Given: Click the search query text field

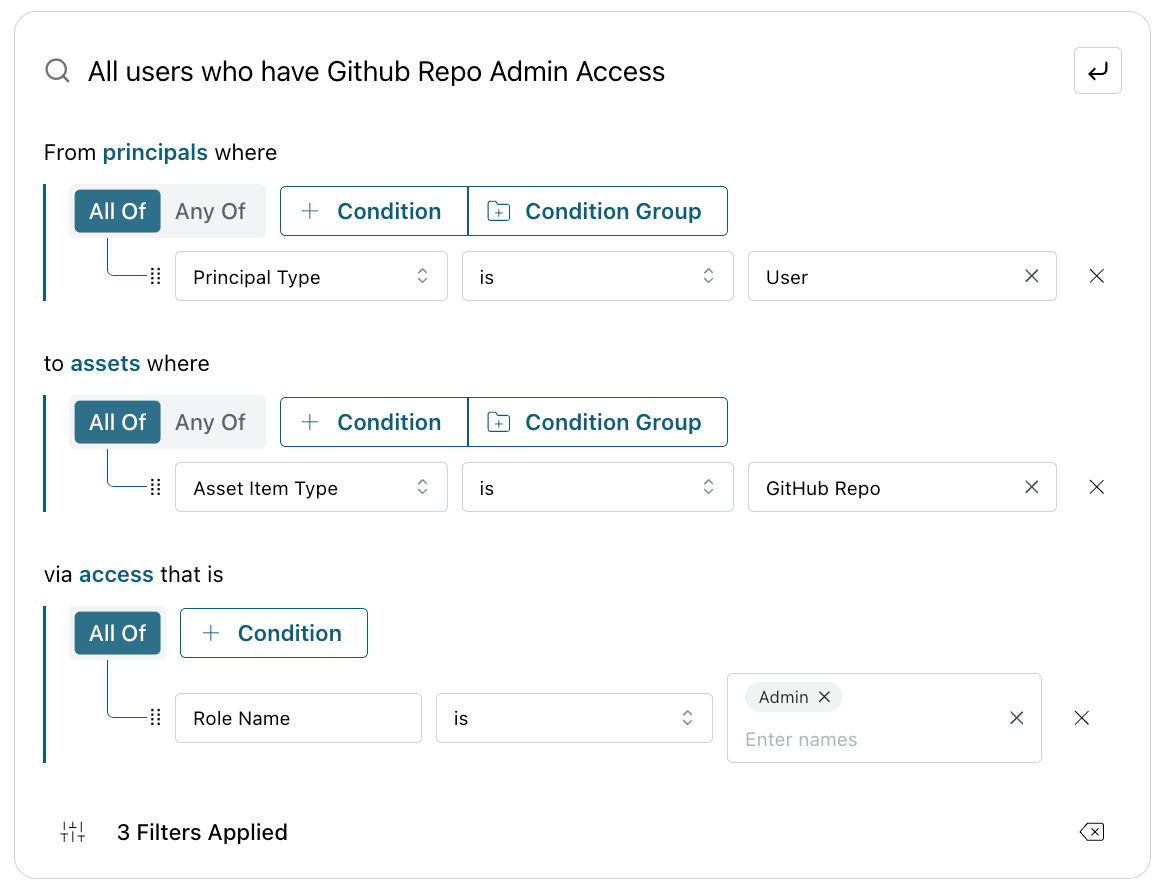Looking at the screenshot, I should pyautogui.click(x=376, y=72).
